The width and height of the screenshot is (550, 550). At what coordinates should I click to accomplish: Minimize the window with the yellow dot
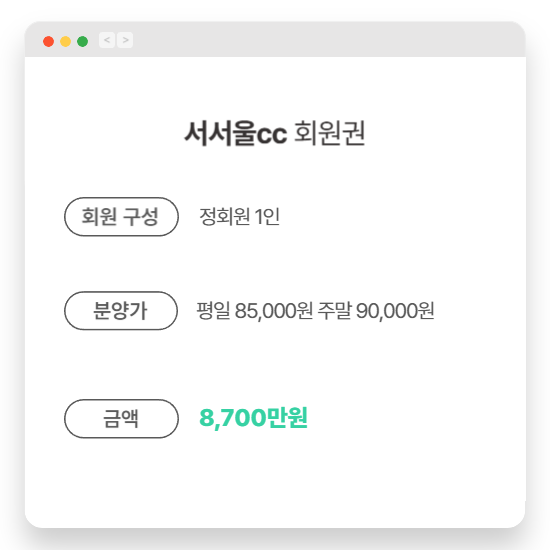point(66,41)
